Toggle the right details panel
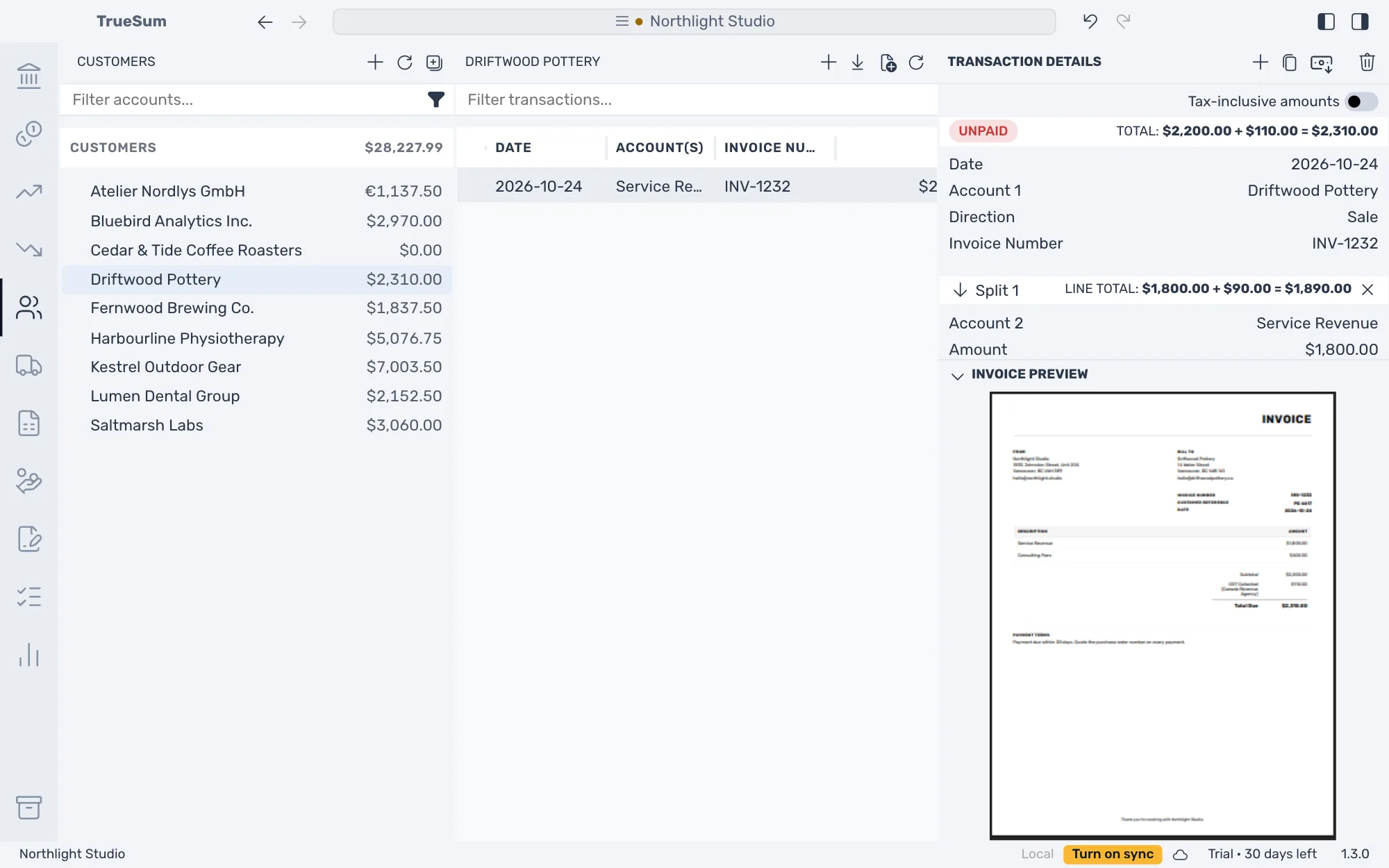This screenshot has width=1389, height=868. pyautogui.click(x=1360, y=22)
